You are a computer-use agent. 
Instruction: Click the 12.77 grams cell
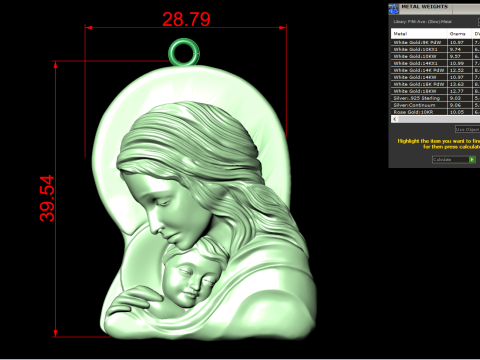(459, 91)
